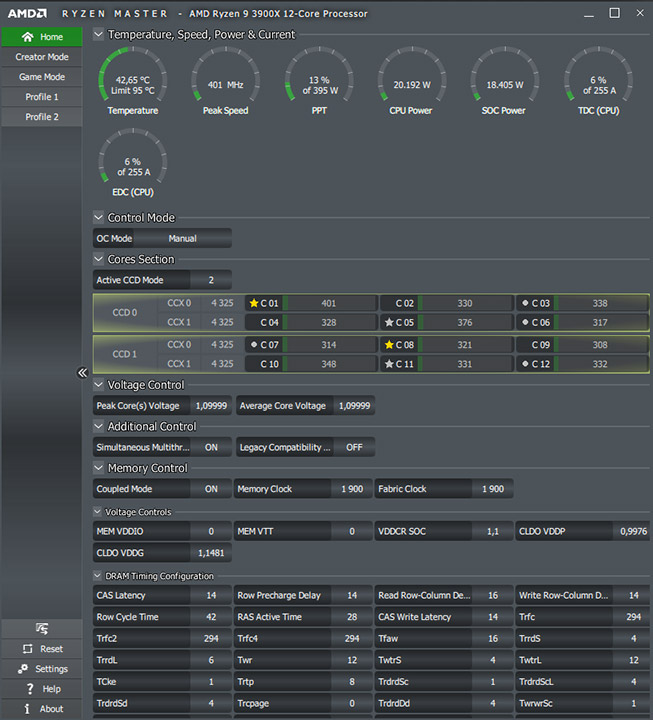Screen dimensions: 653x720
Task: Open the About info icon
Action: (27, 709)
